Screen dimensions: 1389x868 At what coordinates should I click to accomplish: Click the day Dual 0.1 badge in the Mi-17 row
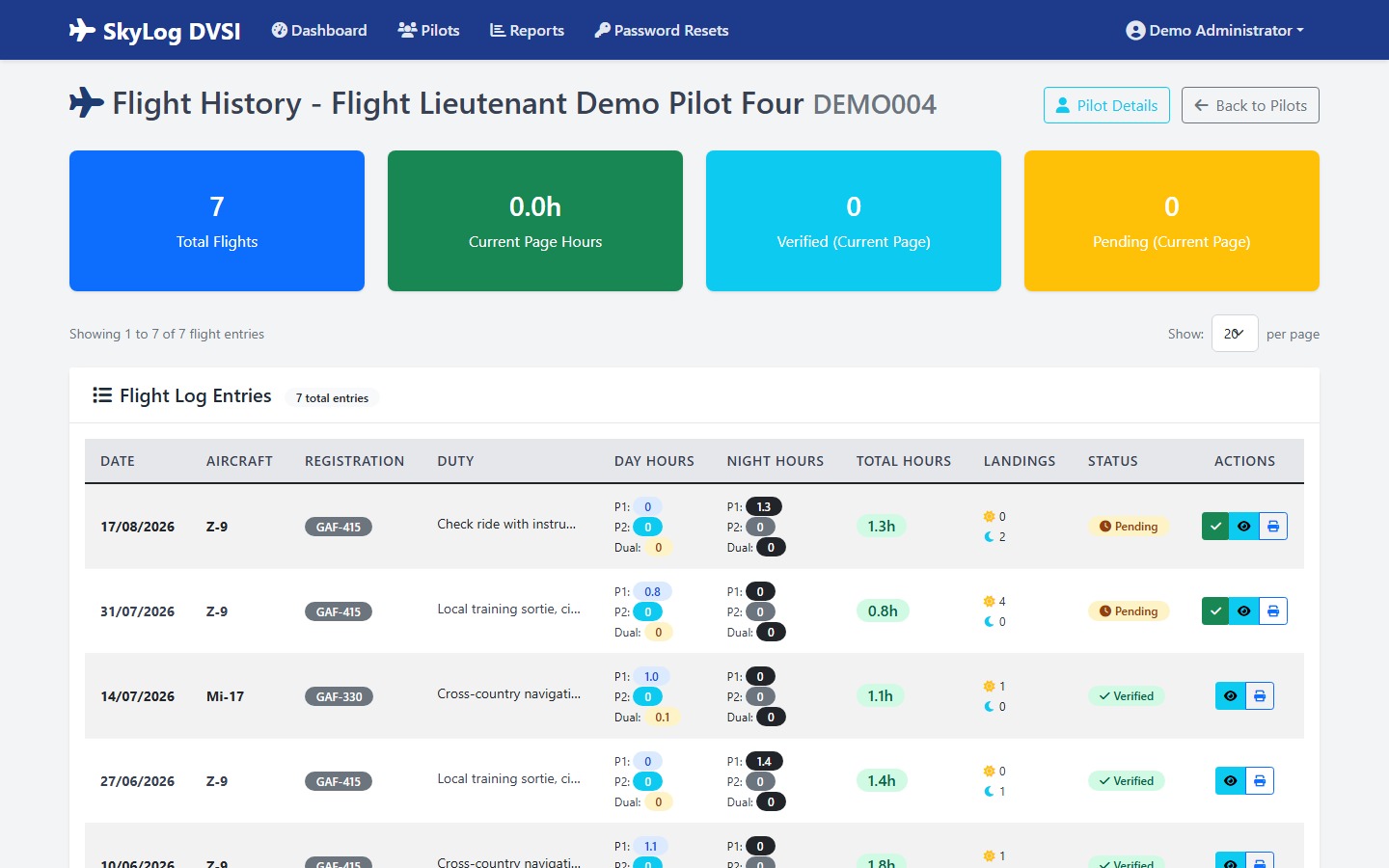[x=662, y=717]
